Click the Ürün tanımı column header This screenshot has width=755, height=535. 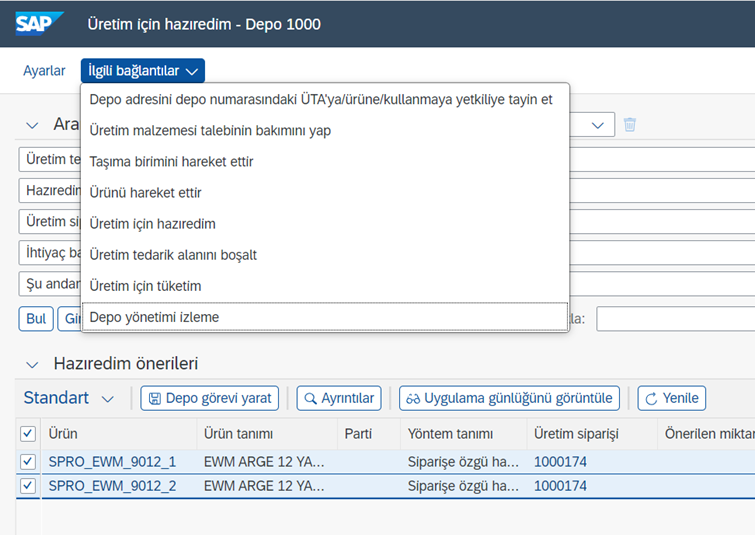click(267, 434)
